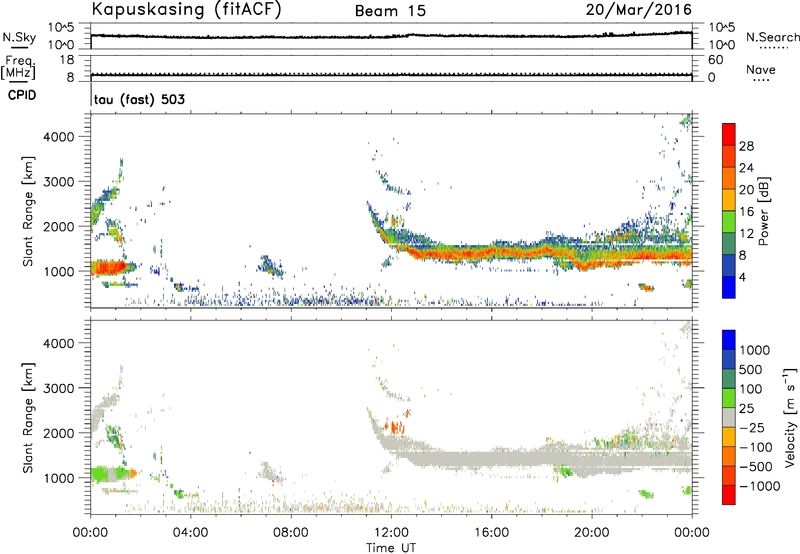Click the Freq. [MHz] axis label

(x=19, y=67)
